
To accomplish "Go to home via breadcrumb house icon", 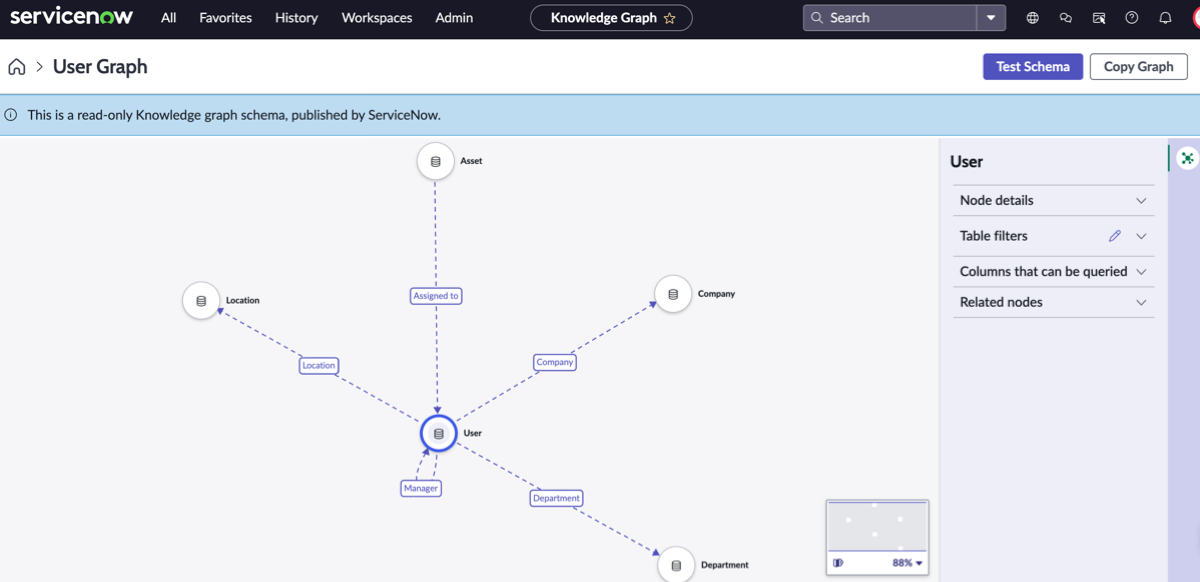I will point(16,67).
